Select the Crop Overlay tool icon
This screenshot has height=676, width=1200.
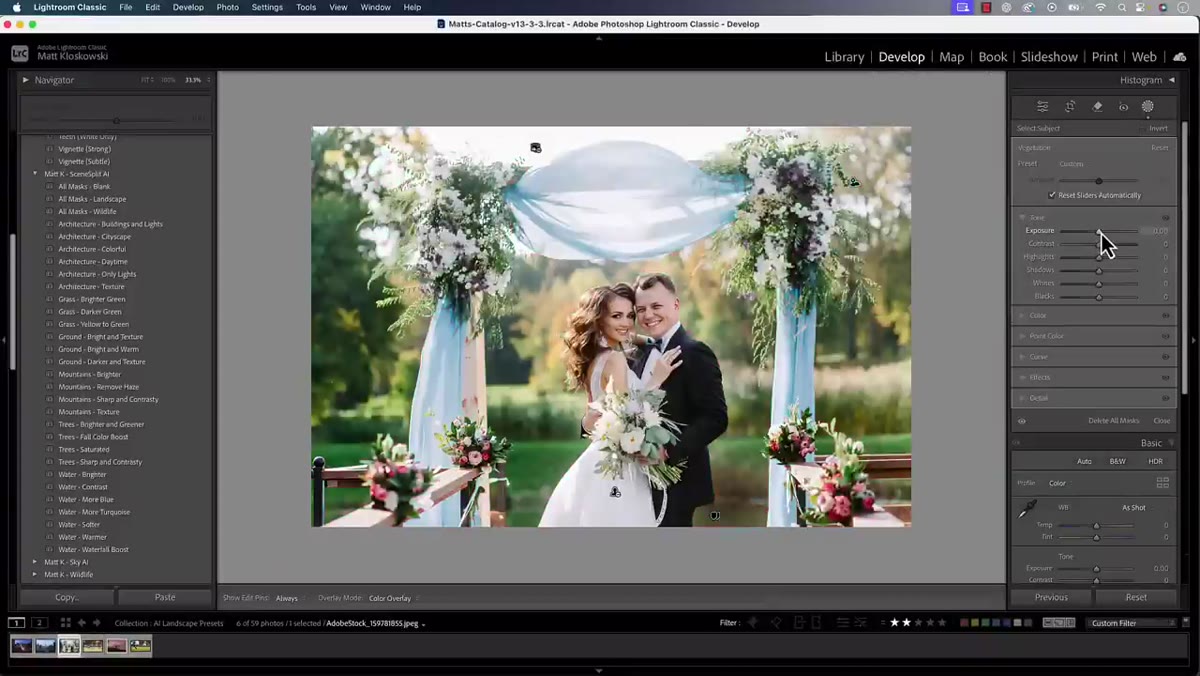click(x=1070, y=106)
